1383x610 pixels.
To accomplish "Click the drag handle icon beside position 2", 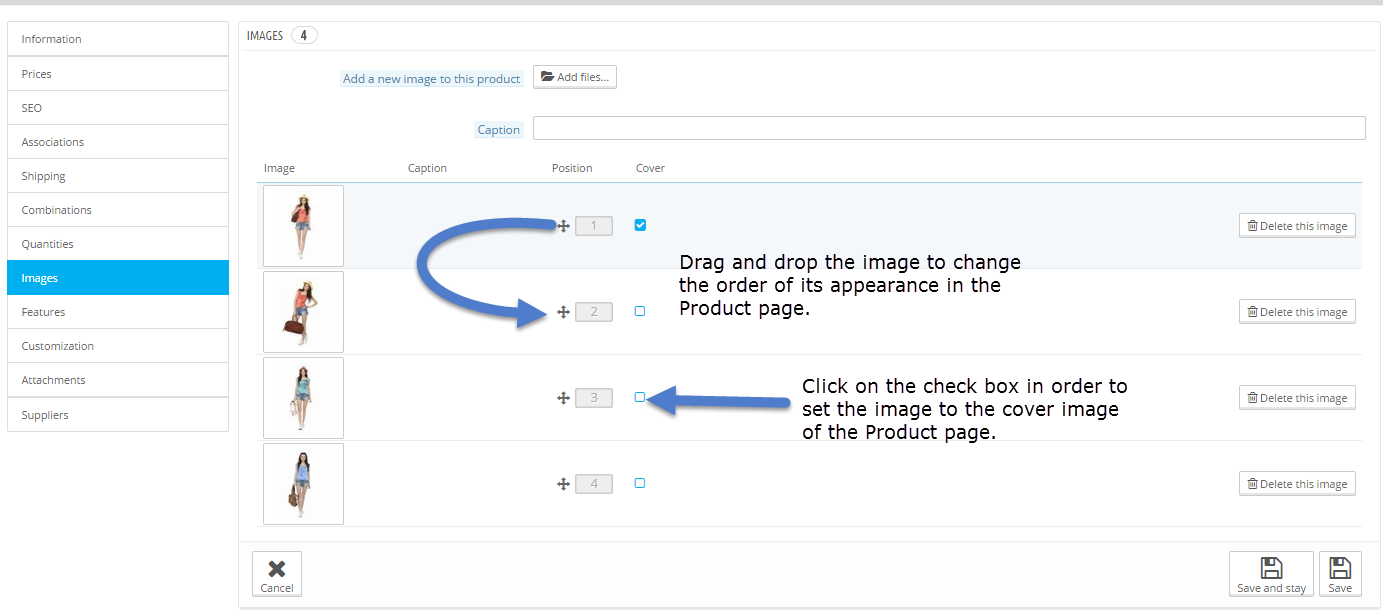I will (563, 312).
